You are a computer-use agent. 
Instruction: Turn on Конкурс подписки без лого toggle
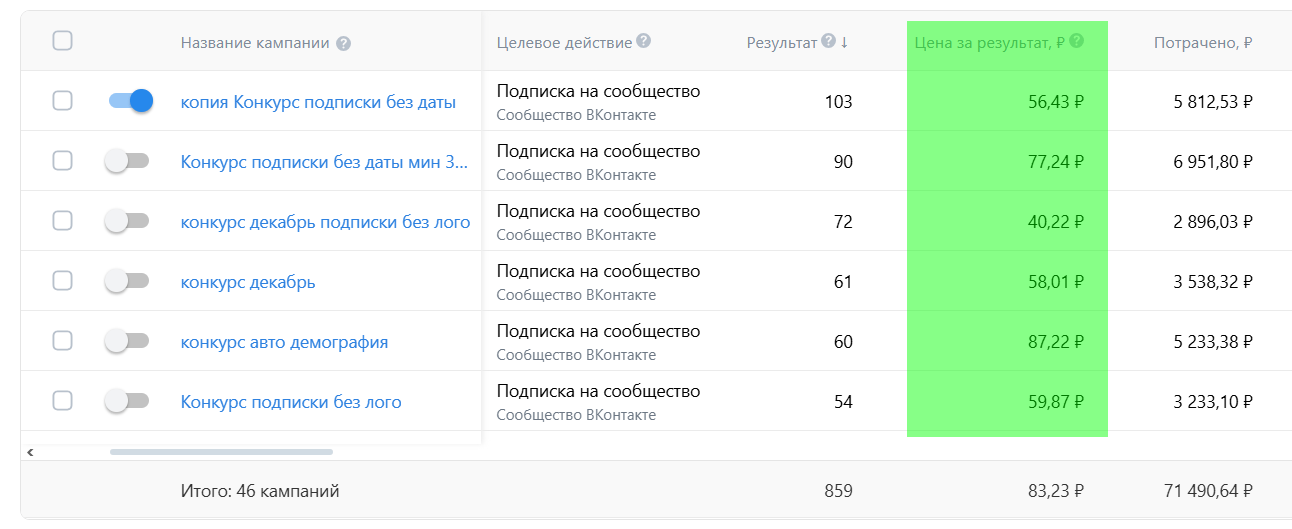click(x=127, y=401)
